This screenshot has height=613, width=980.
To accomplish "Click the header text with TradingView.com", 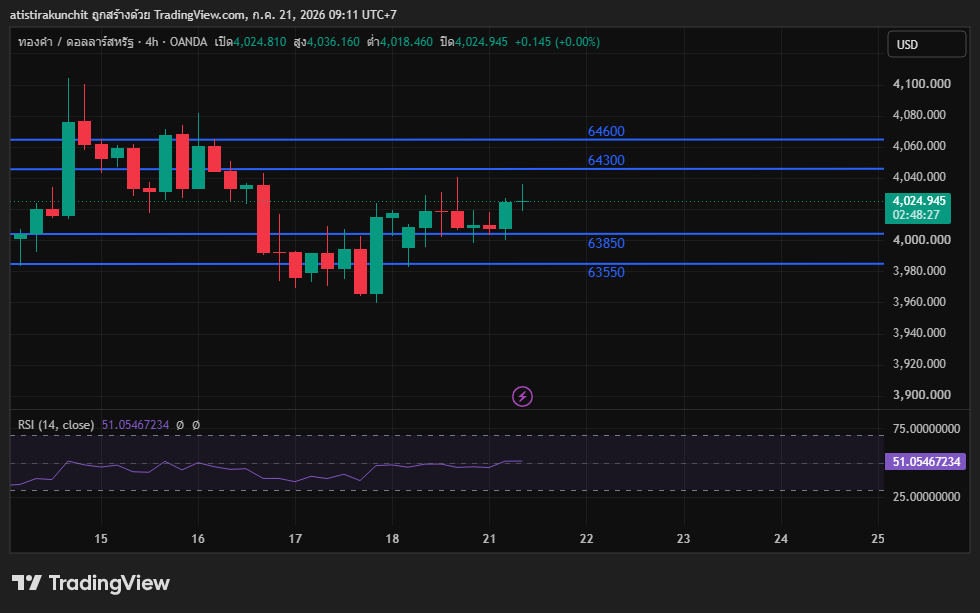I will tap(202, 14).
